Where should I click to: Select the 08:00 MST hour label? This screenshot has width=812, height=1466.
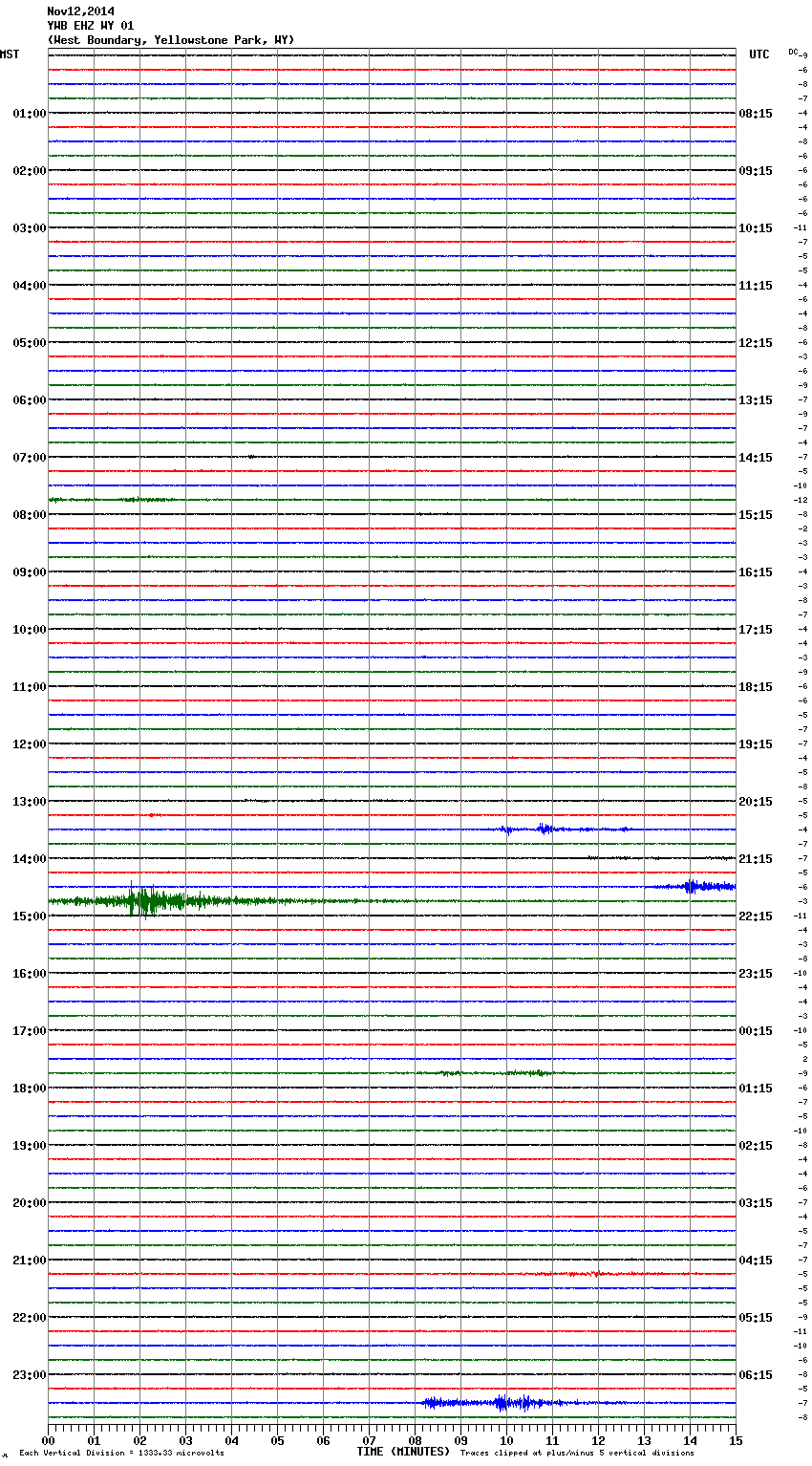[29, 514]
